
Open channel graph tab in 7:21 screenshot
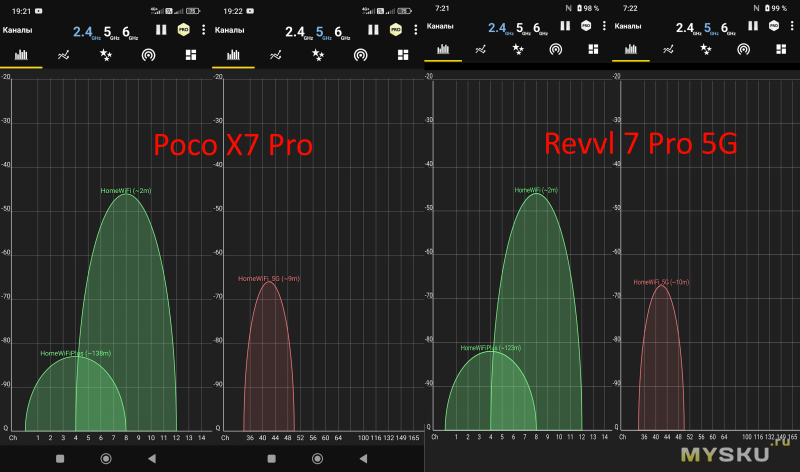[x=443, y=49]
